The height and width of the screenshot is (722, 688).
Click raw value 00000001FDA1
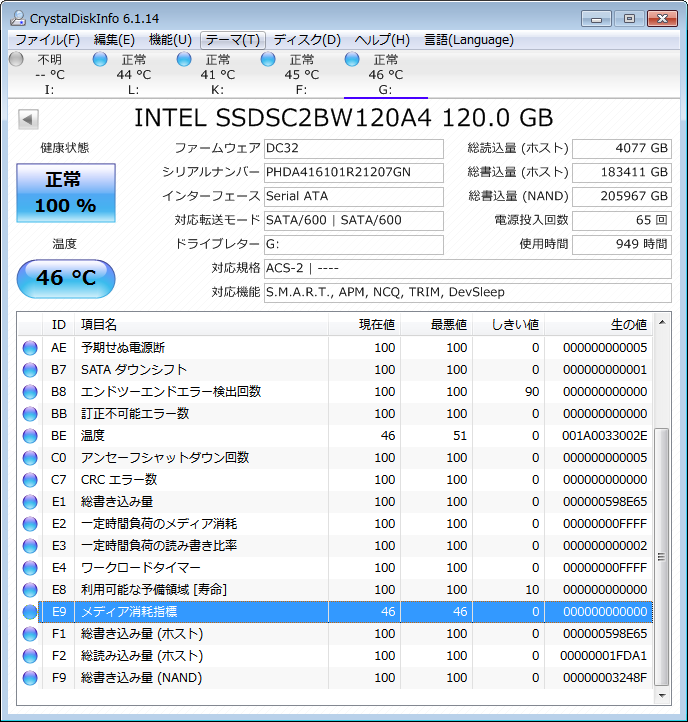(x=603, y=656)
